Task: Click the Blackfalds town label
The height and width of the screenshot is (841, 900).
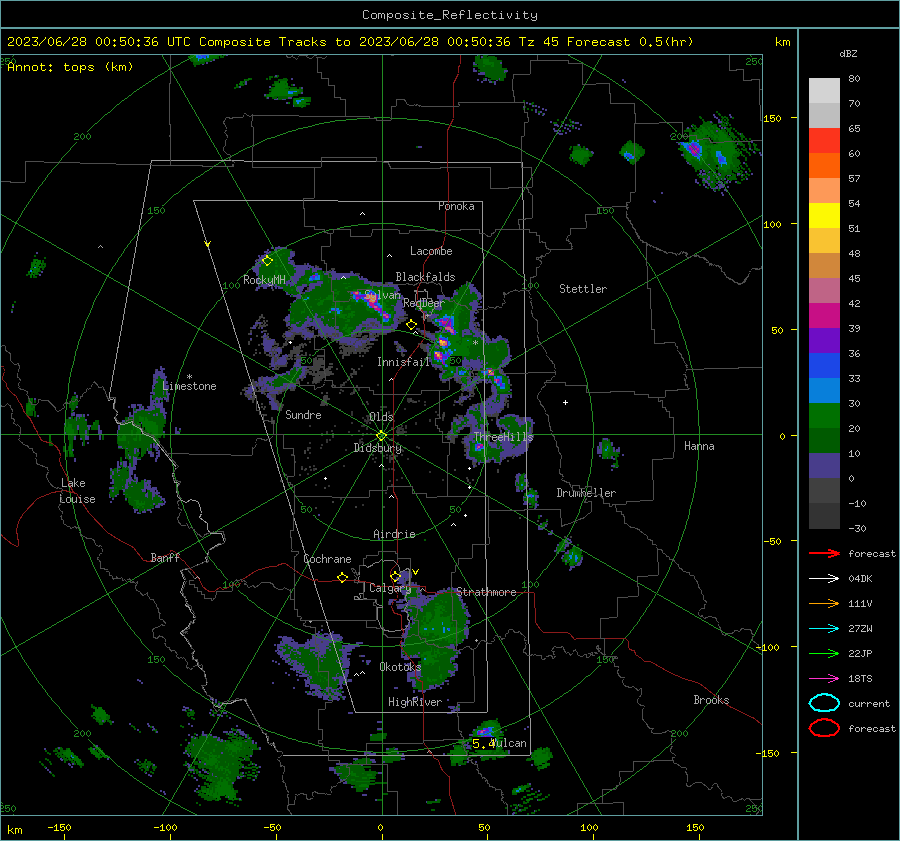Action: (x=425, y=277)
